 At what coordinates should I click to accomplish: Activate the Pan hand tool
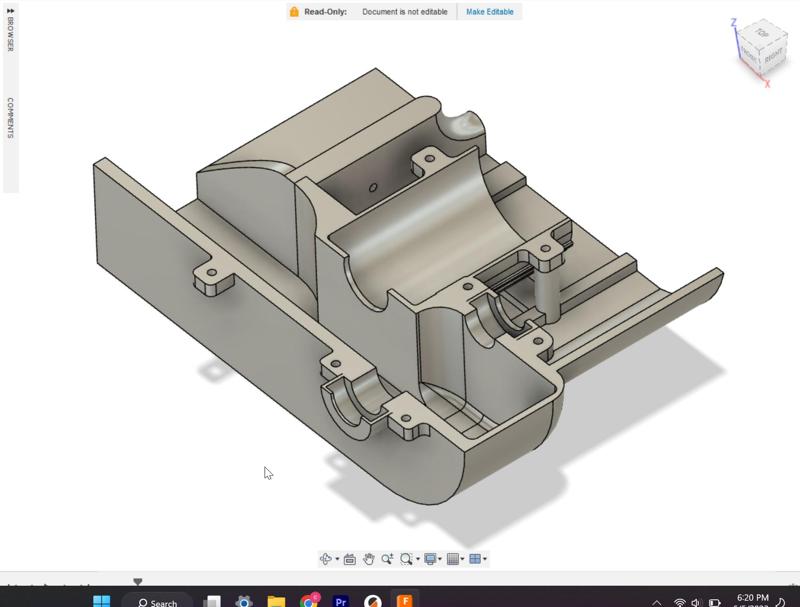point(368,559)
